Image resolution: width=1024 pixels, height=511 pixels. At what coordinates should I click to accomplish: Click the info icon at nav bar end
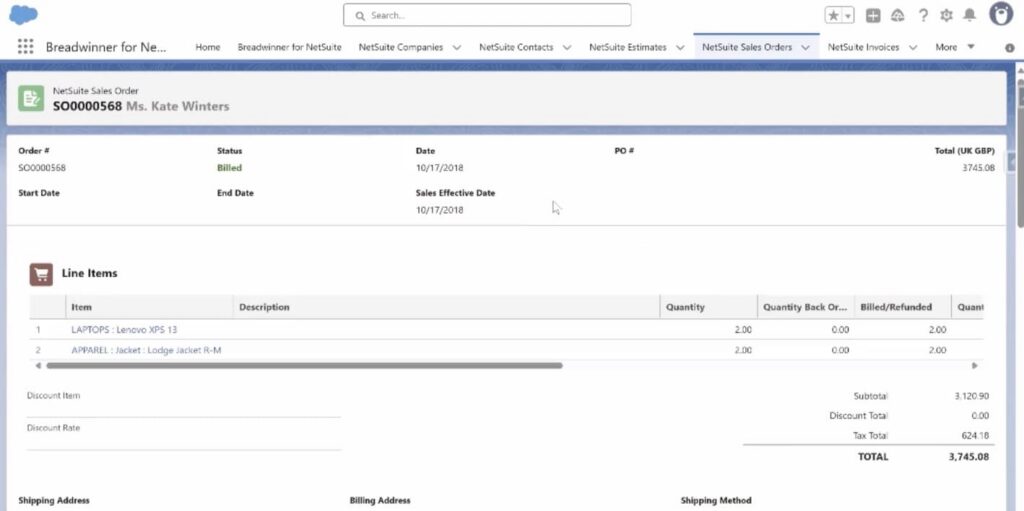point(1010,48)
